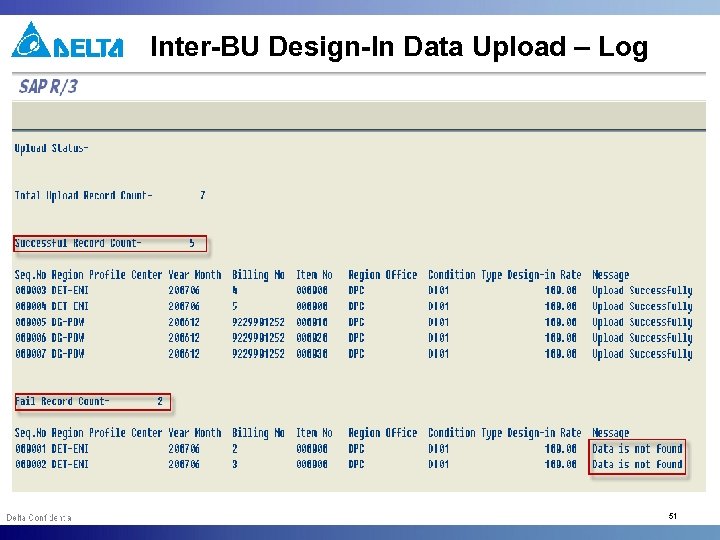Click Design-in Rate header in successful records table
720x540 pixels.
[544, 275]
